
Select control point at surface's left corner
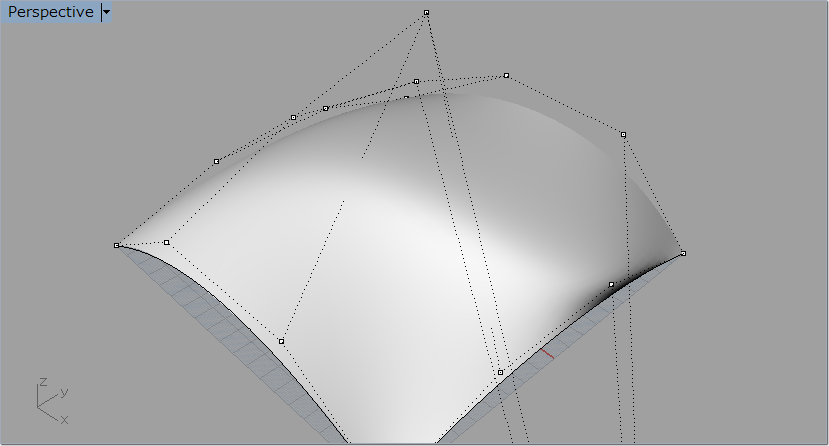point(117,246)
